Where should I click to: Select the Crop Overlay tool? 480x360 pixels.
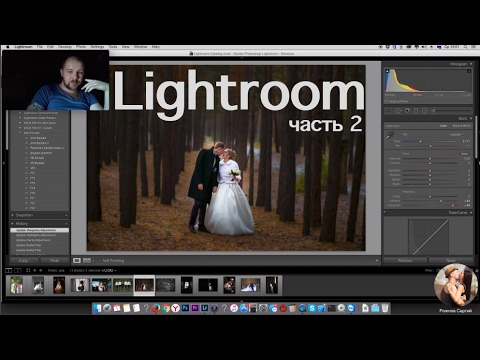[x=389, y=110]
